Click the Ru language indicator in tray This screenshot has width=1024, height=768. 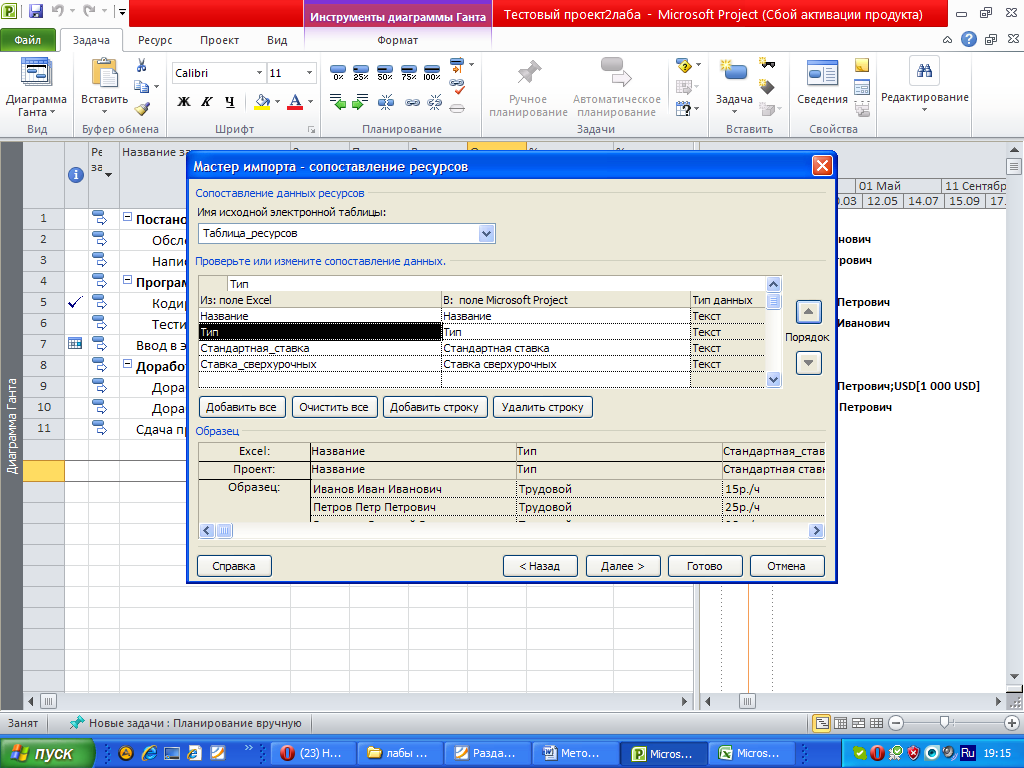coord(968,754)
